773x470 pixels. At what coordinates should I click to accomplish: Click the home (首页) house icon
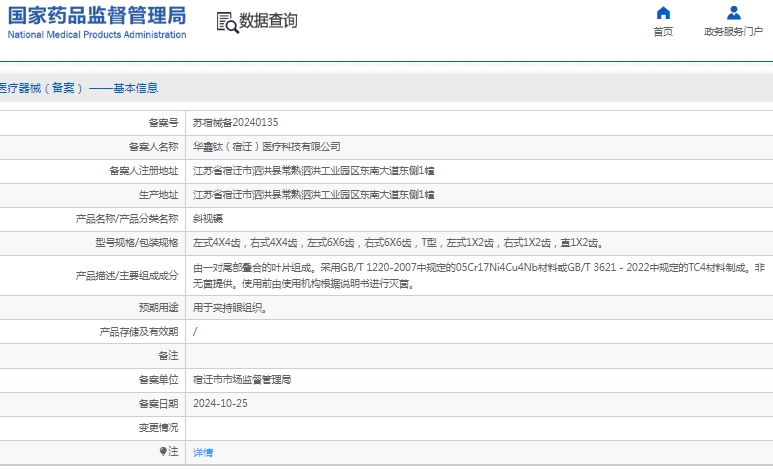point(663,13)
